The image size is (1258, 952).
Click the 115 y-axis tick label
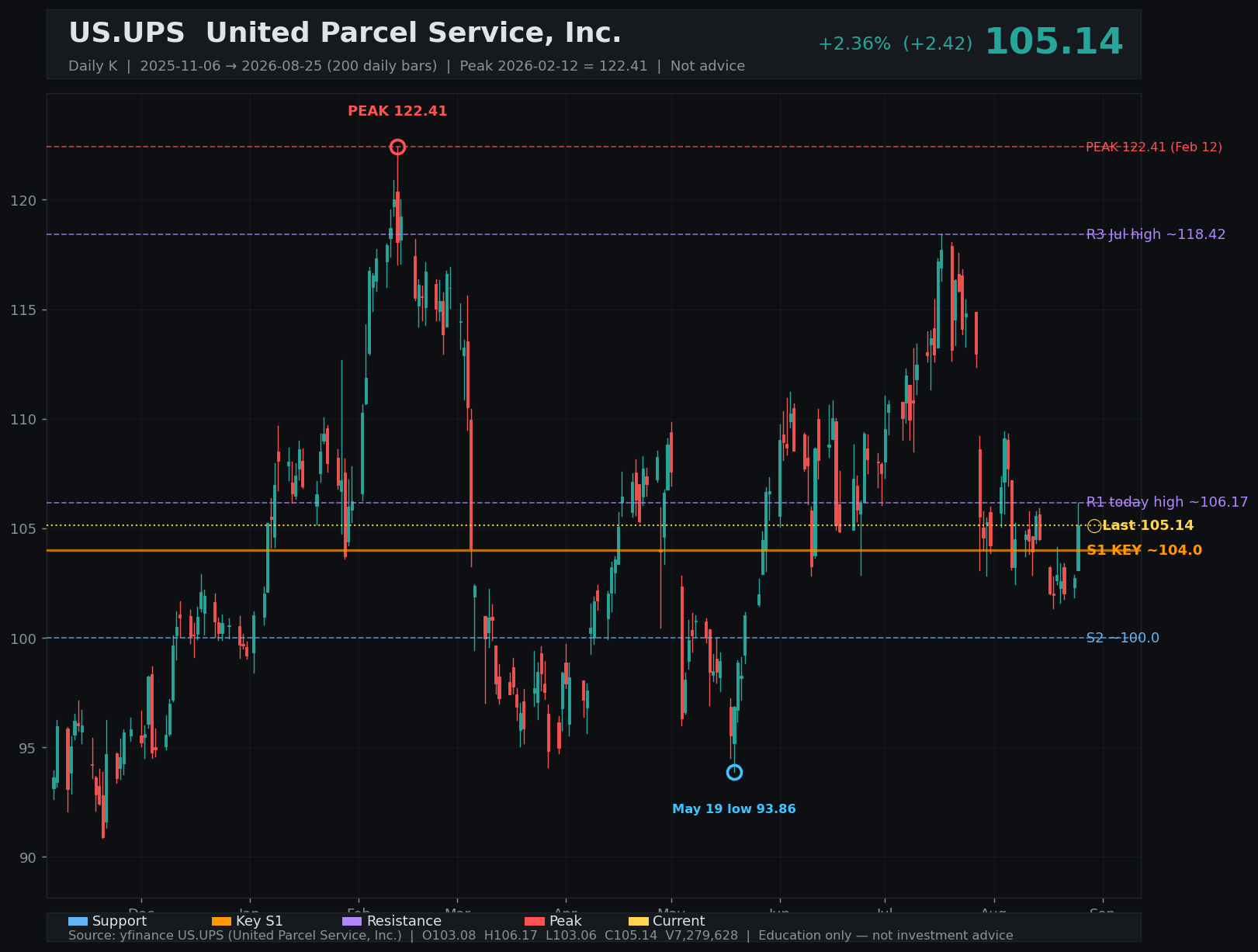click(x=23, y=310)
